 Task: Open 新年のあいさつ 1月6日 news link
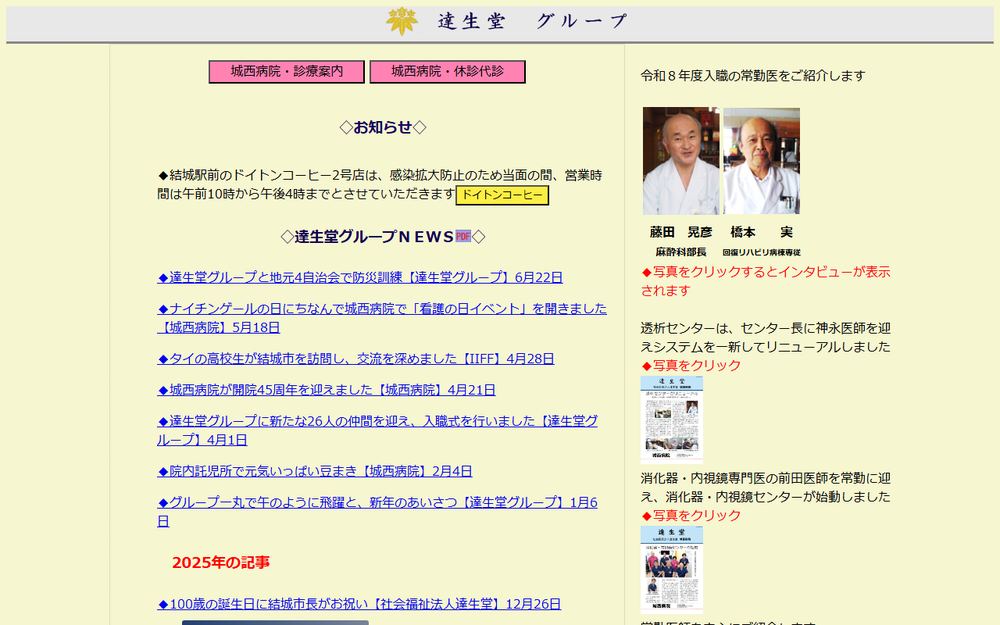(x=377, y=511)
